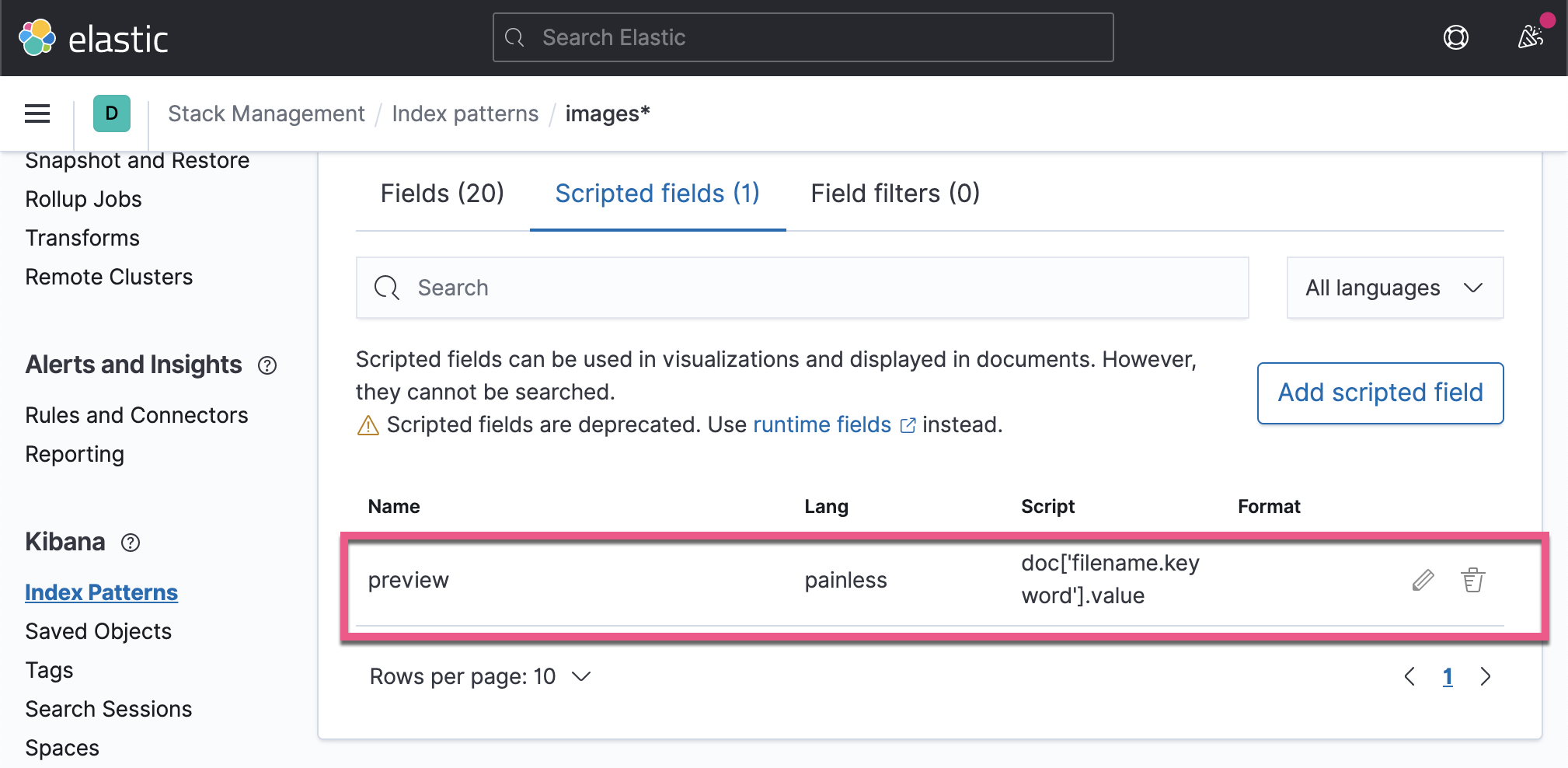Image resolution: width=1568 pixels, height=768 pixels.
Task: Delete the preview scripted field using trash icon
Action: (1474, 579)
